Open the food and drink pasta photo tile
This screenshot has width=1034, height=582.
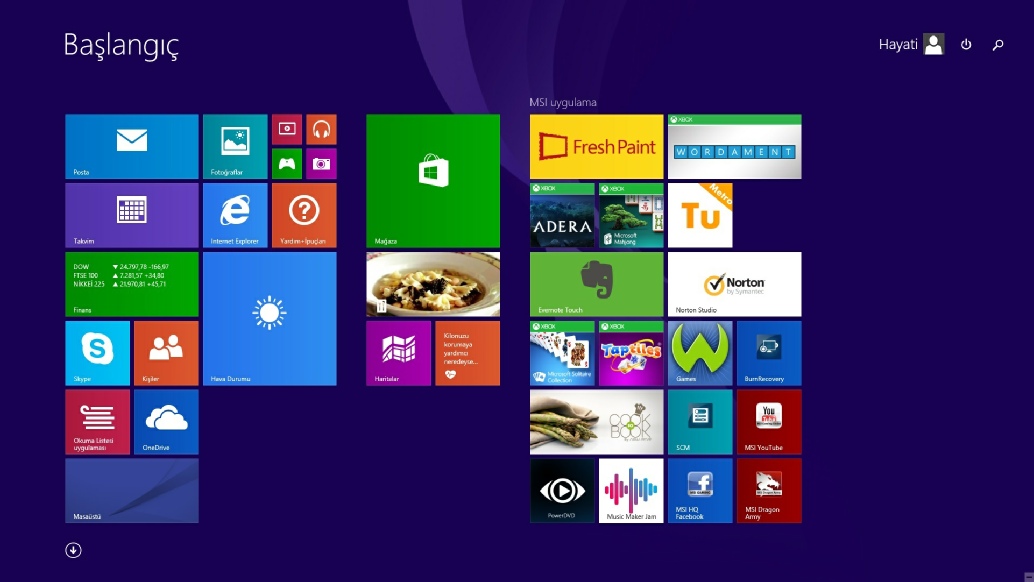click(433, 284)
